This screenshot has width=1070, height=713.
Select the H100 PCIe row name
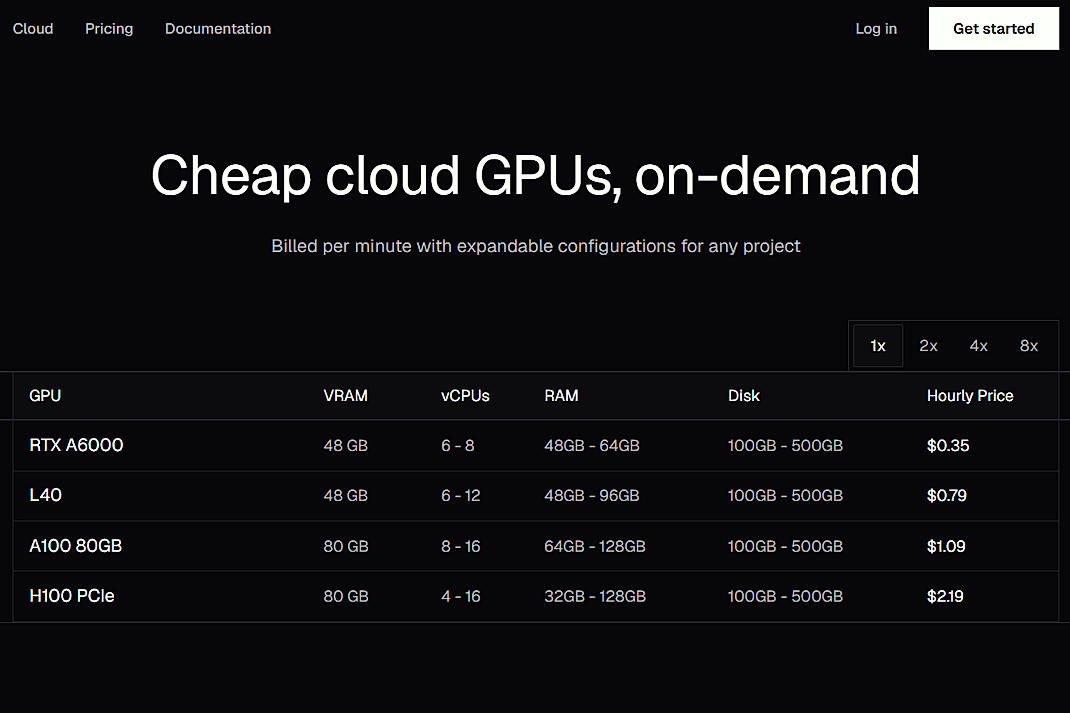[x=72, y=596]
